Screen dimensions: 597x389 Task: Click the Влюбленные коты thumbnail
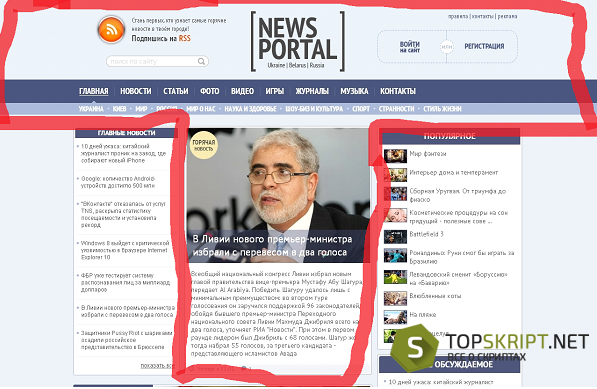coord(395,298)
